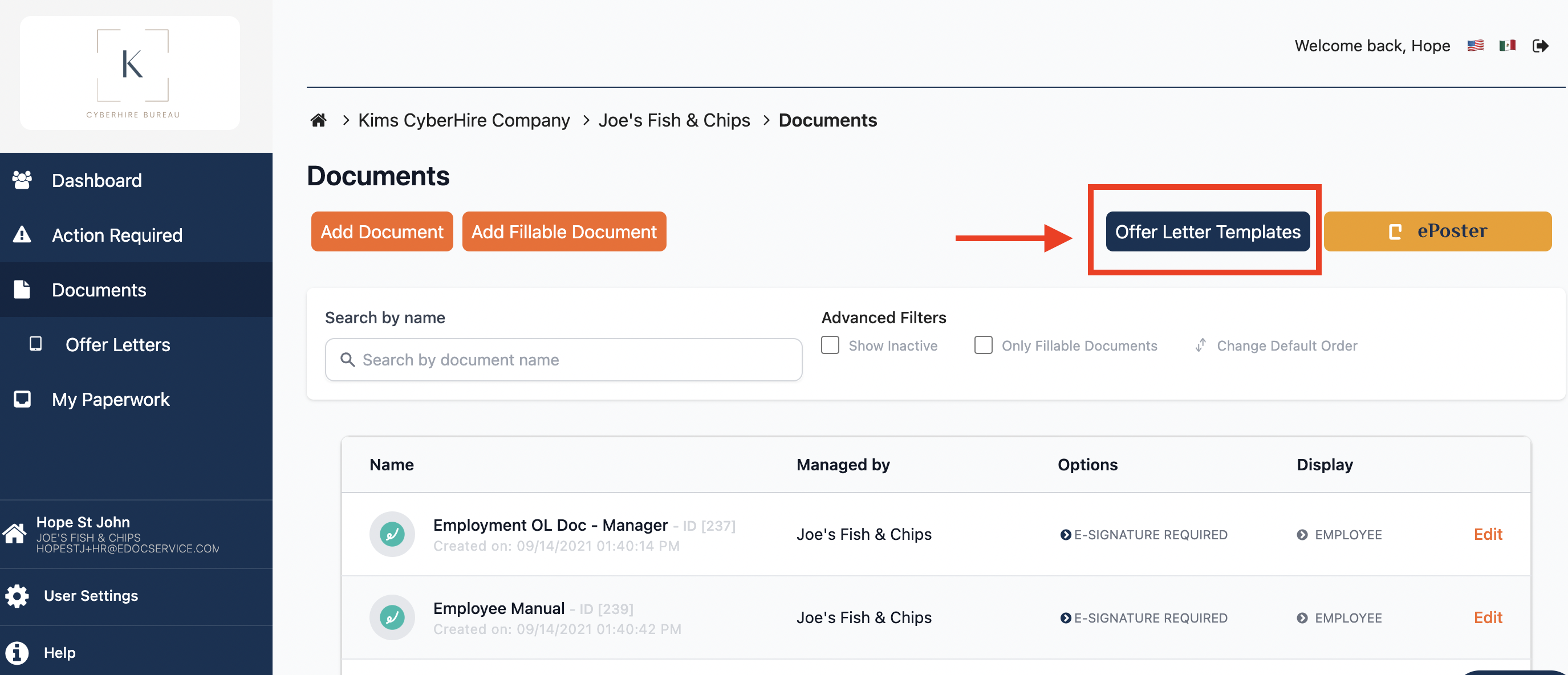
Task: Click the Documents breadcrumb text
Action: point(828,120)
